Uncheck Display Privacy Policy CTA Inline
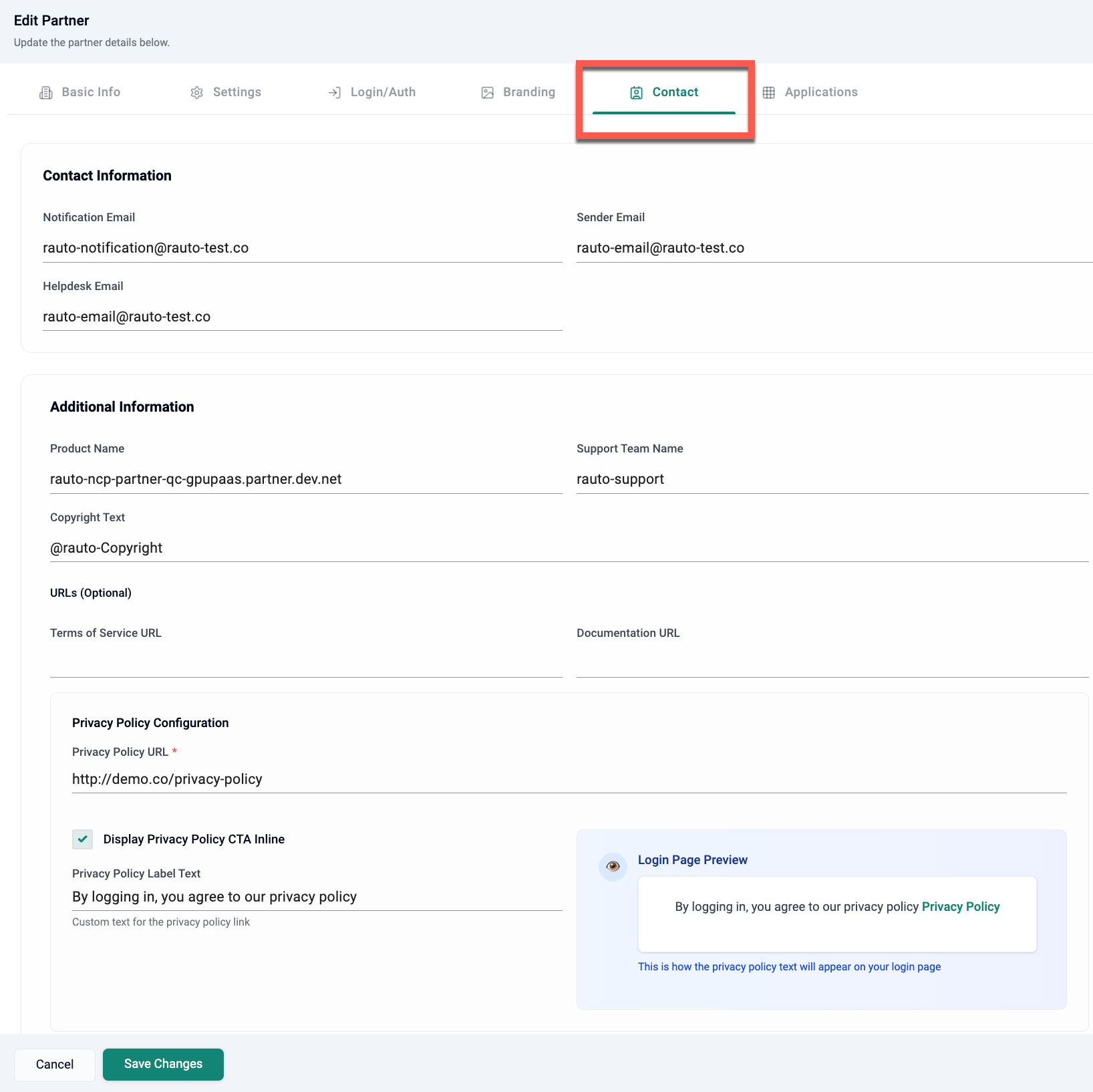This screenshot has height=1092, width=1093. click(x=83, y=839)
